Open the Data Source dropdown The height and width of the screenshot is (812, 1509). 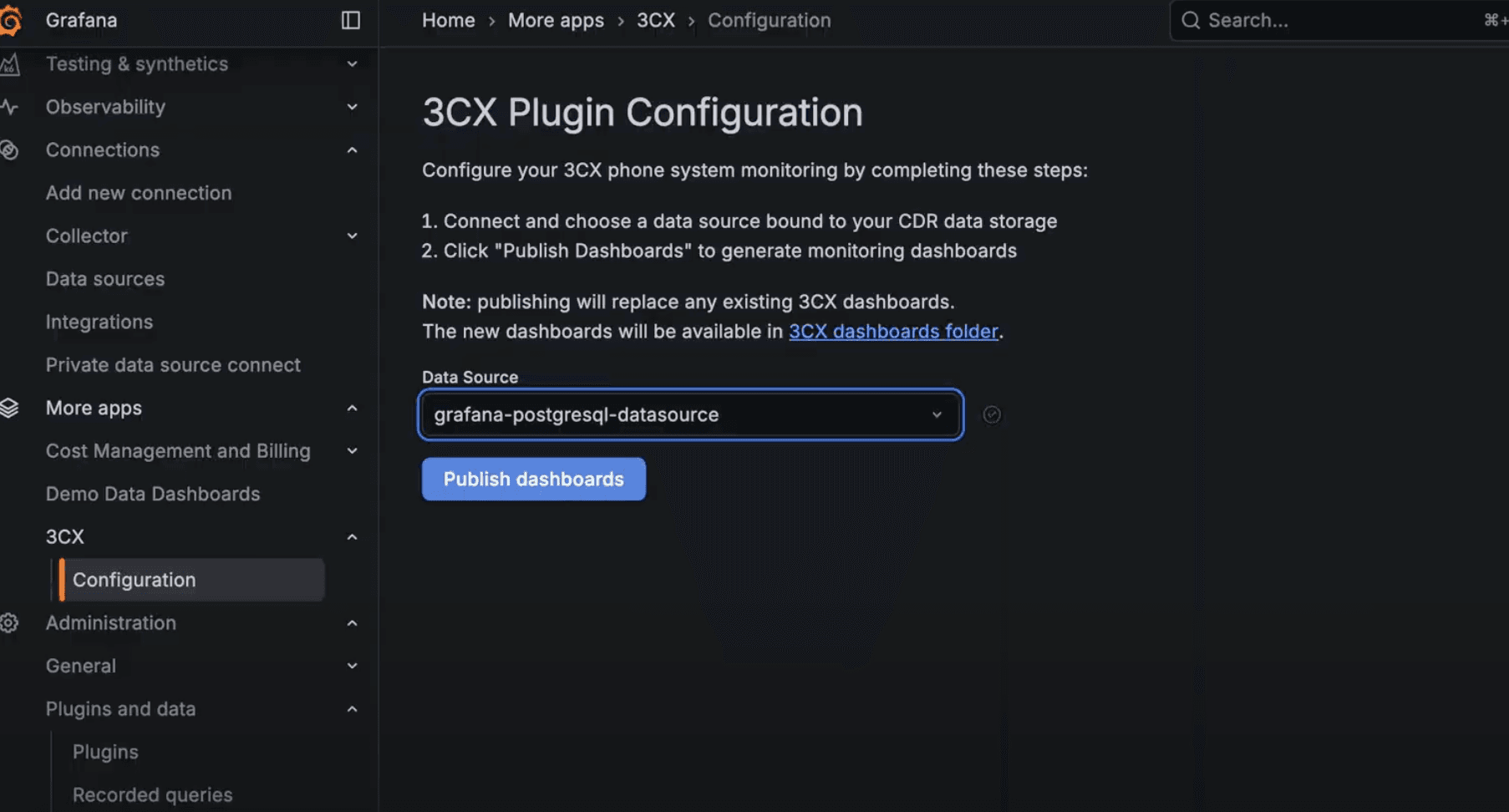coord(937,414)
